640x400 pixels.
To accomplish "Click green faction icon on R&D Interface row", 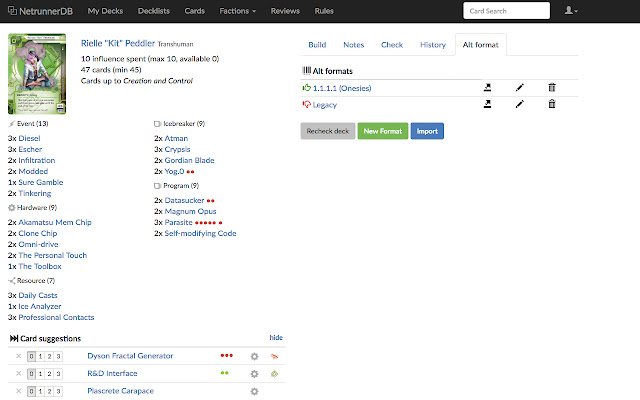I will pos(274,374).
